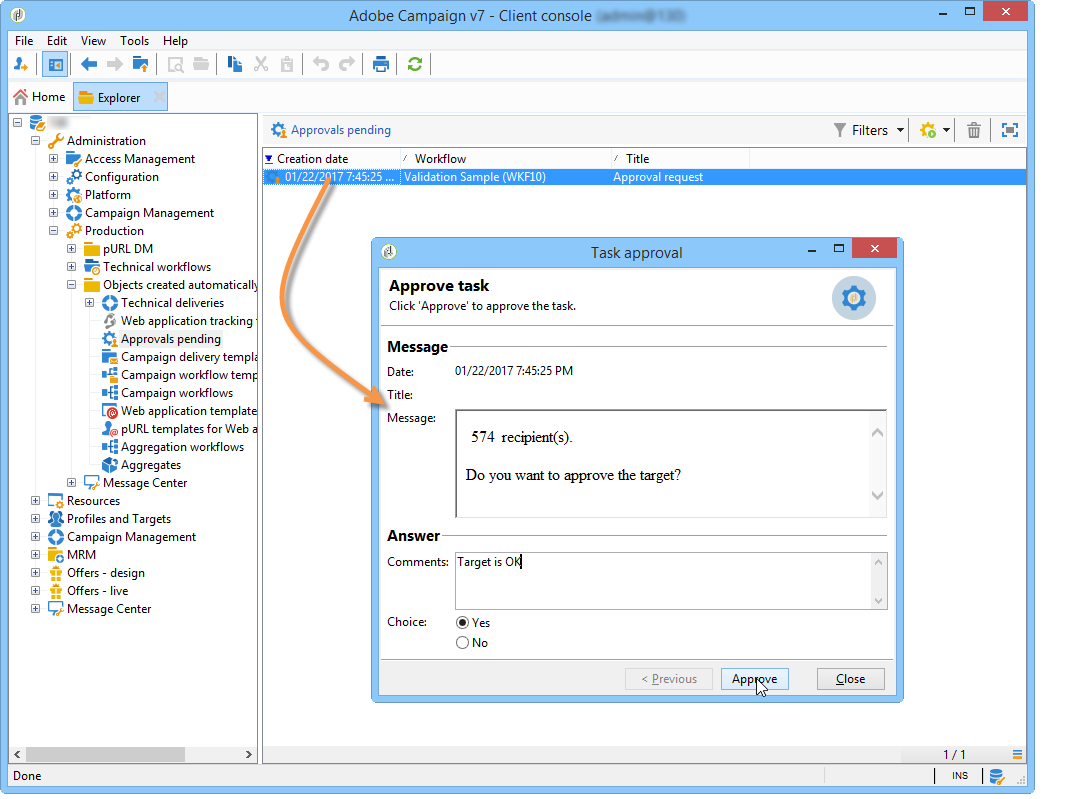Click the cut scissors icon

(261, 64)
